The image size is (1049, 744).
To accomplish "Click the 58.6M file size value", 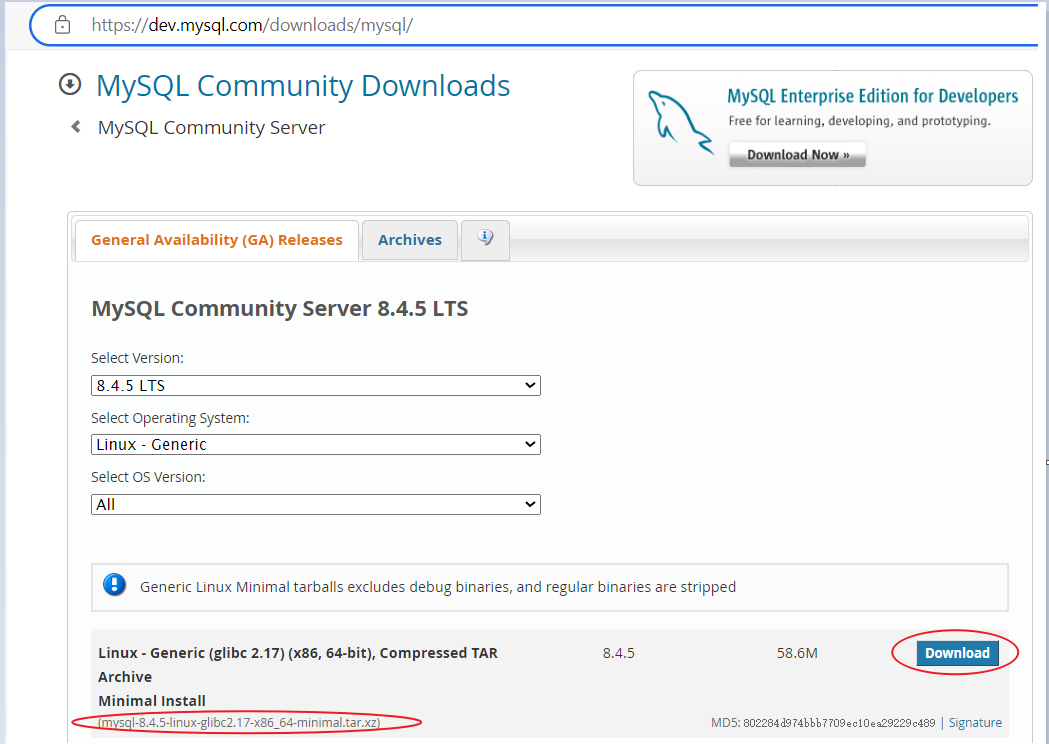I will pos(797,653).
